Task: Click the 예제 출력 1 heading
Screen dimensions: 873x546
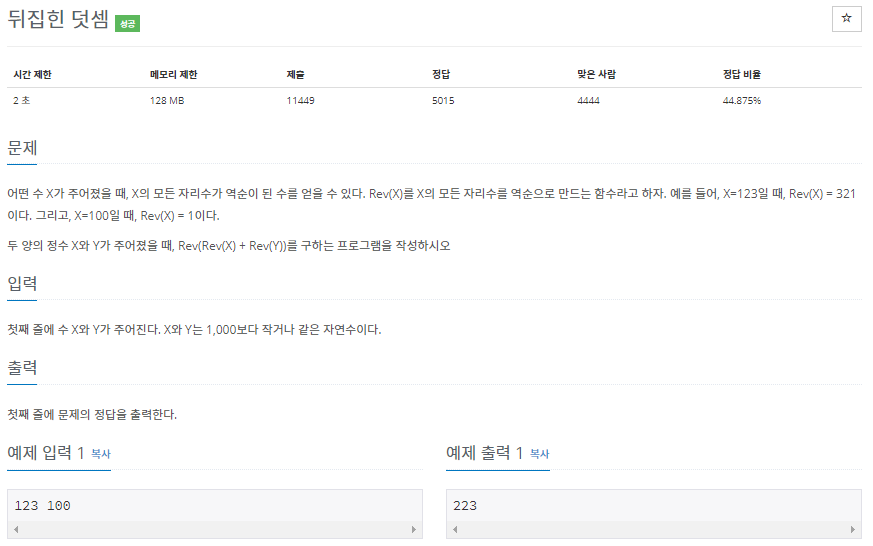Action: point(484,453)
